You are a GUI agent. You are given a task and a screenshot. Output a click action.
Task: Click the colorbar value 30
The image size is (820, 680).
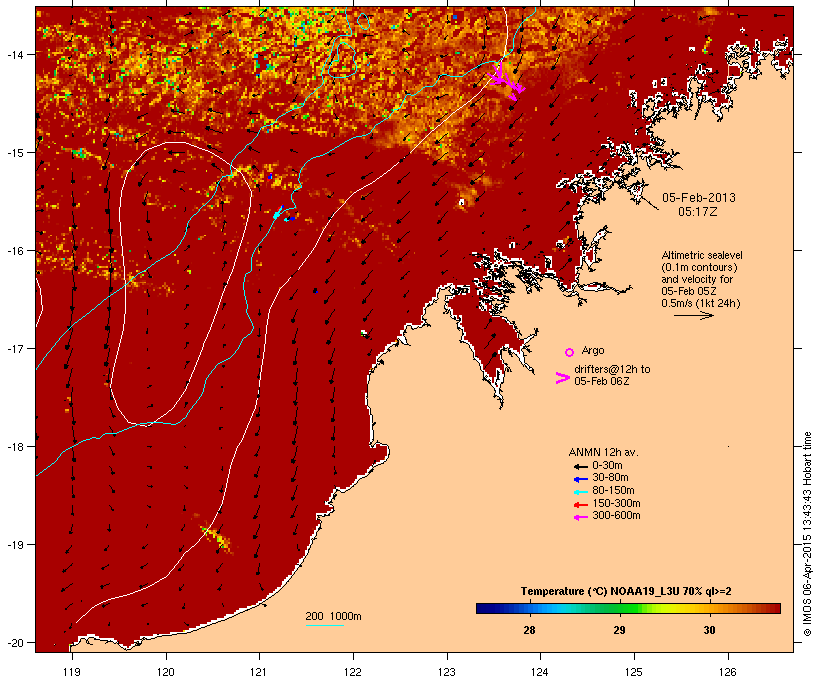[x=709, y=630]
